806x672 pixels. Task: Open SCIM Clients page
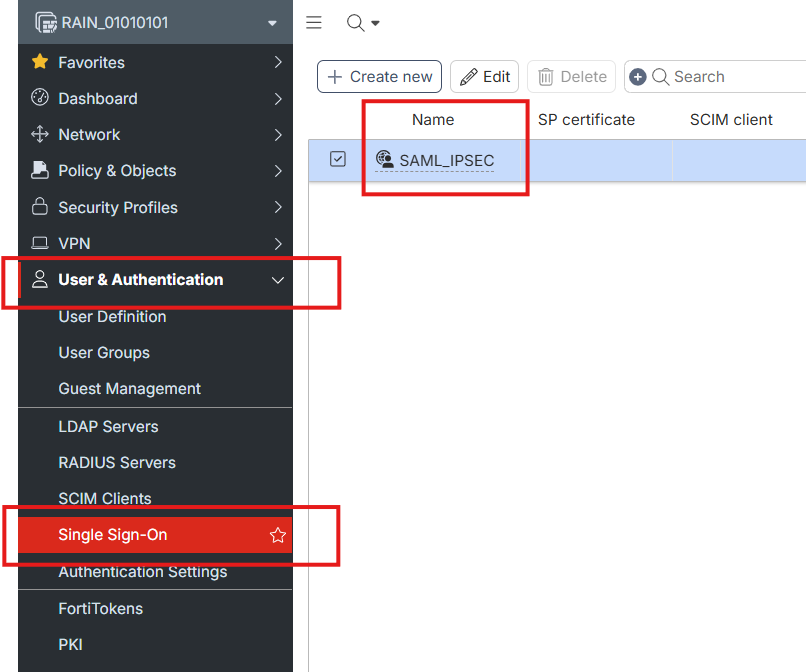[105, 498]
